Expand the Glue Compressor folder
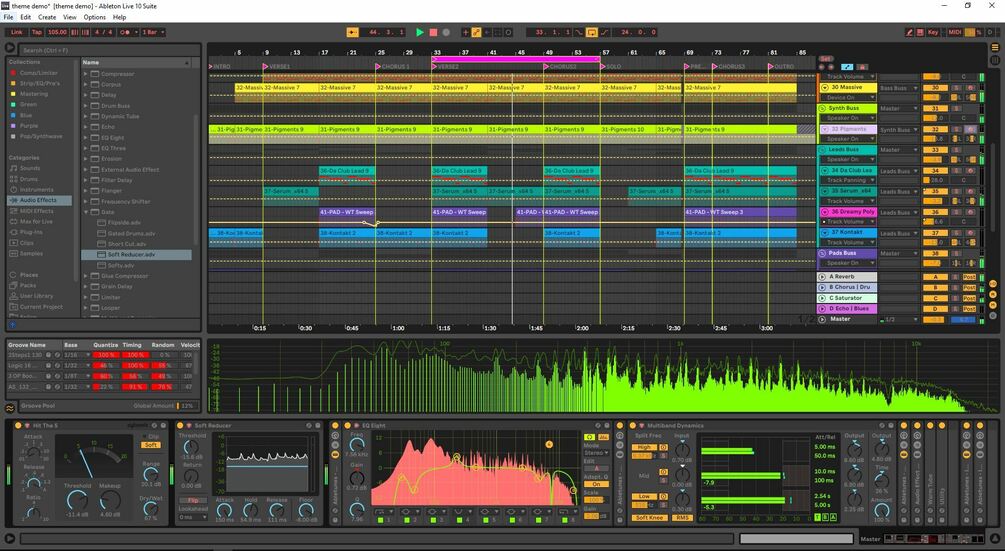The image size is (1005, 551). [x=86, y=276]
